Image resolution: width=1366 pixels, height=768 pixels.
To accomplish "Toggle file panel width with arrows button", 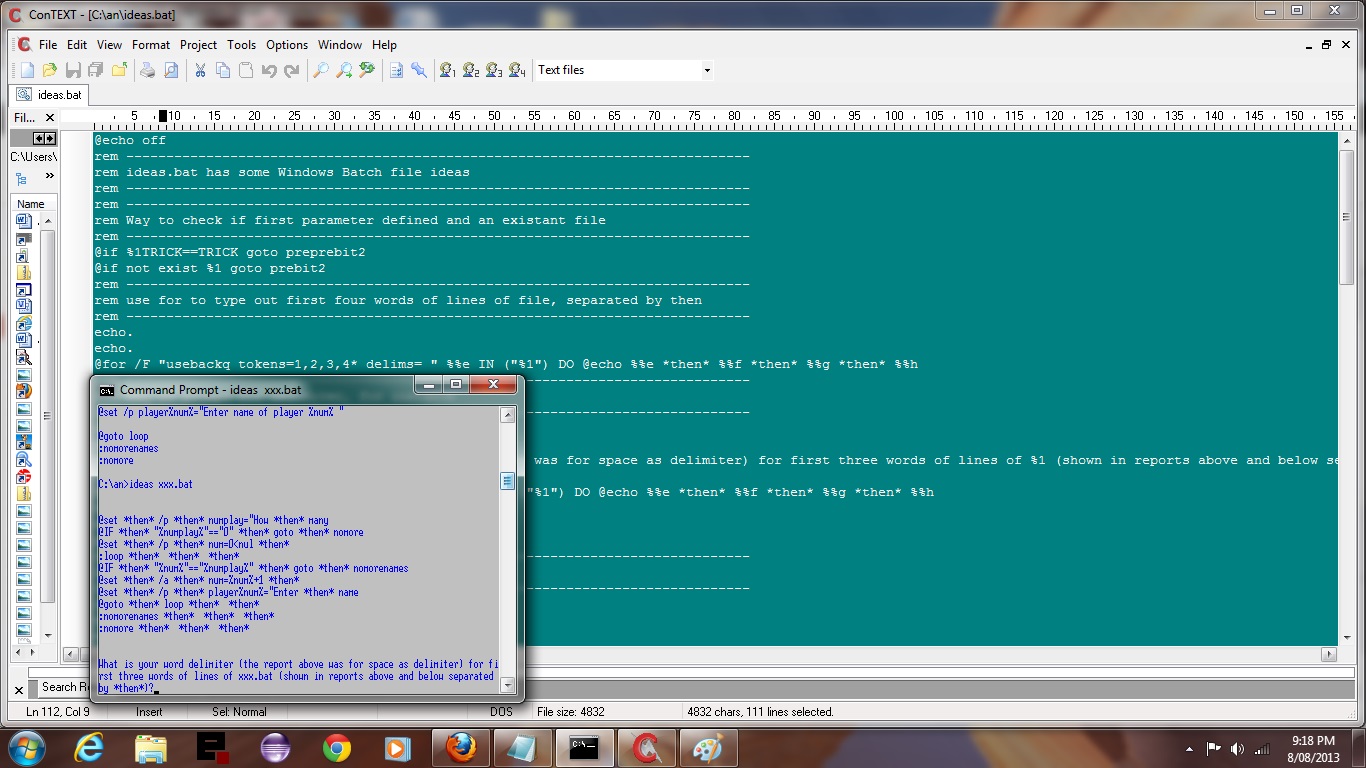I will (44, 139).
